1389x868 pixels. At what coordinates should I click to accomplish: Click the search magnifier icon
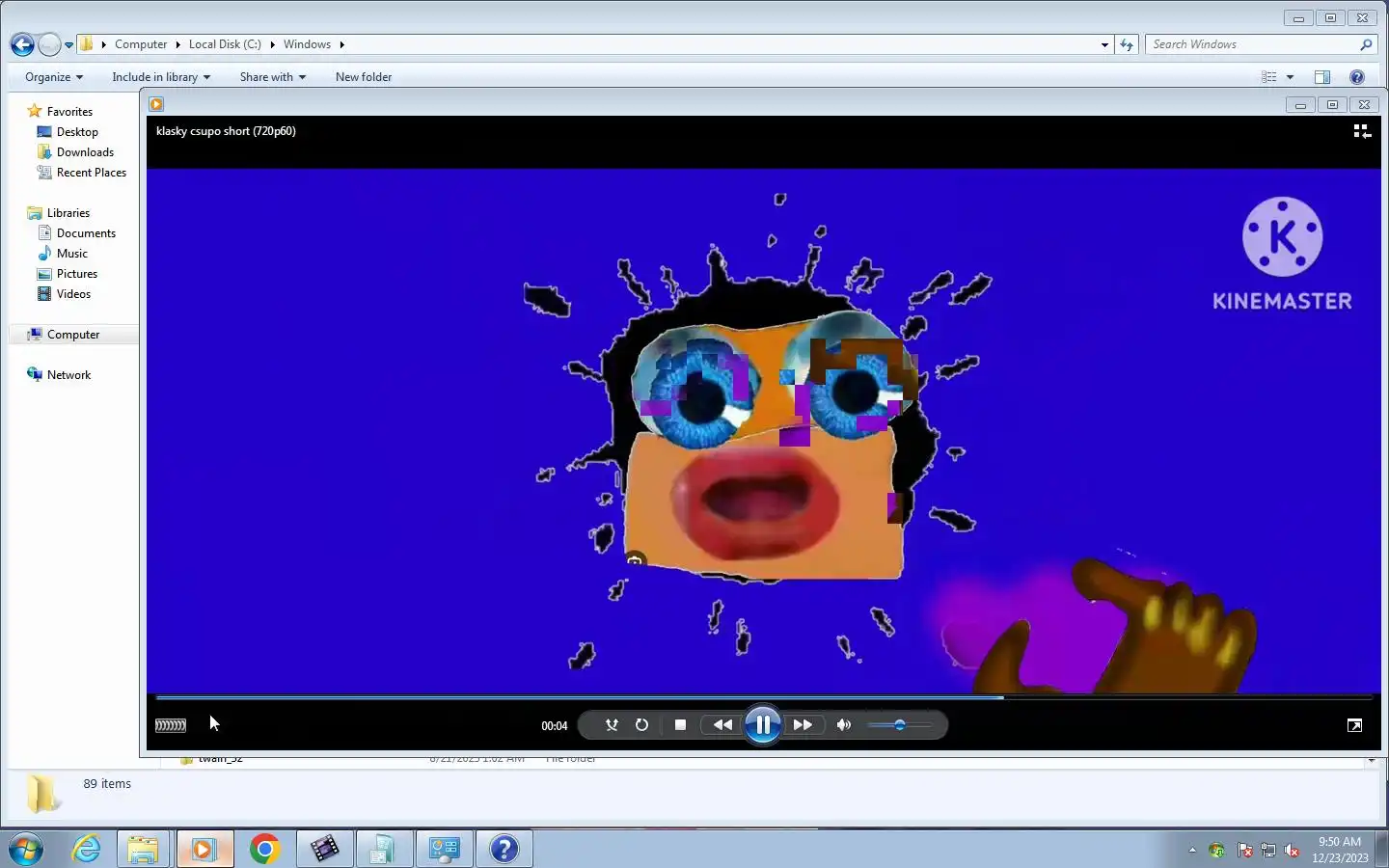(1366, 44)
